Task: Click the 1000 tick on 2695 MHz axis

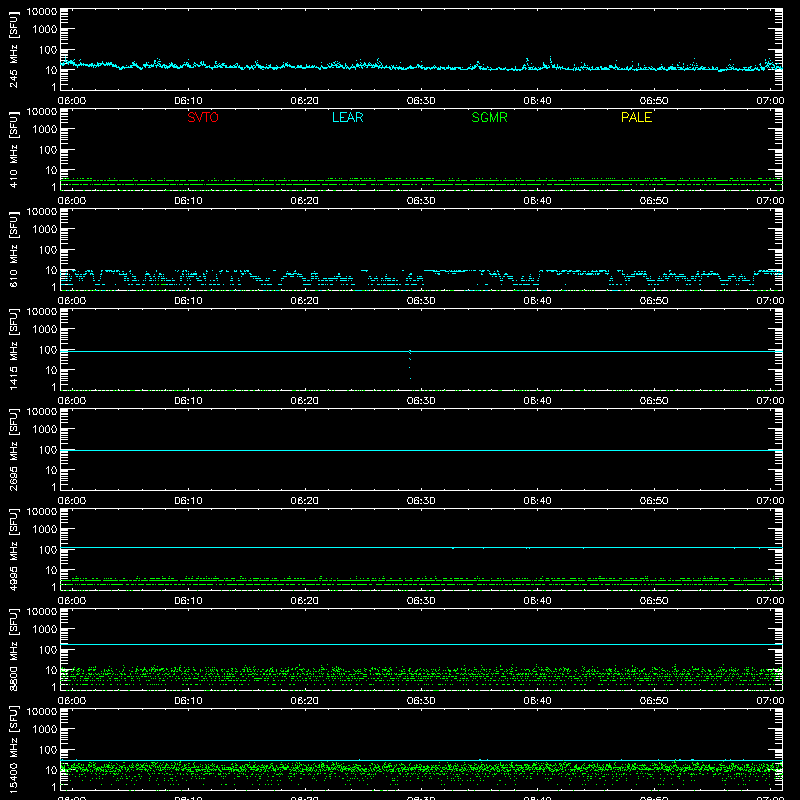Action: click(45, 430)
